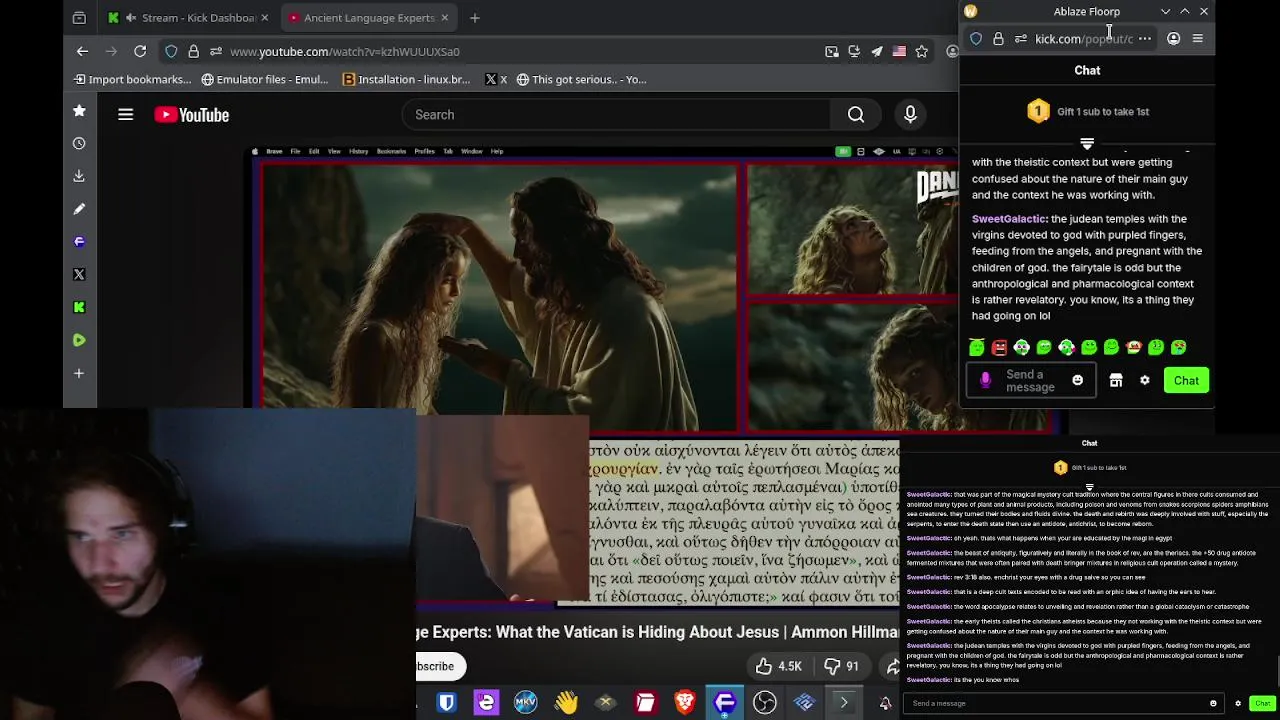Click the Gift 1 sub to take 1st banner
This screenshot has height=720, width=1280.
(1088, 111)
